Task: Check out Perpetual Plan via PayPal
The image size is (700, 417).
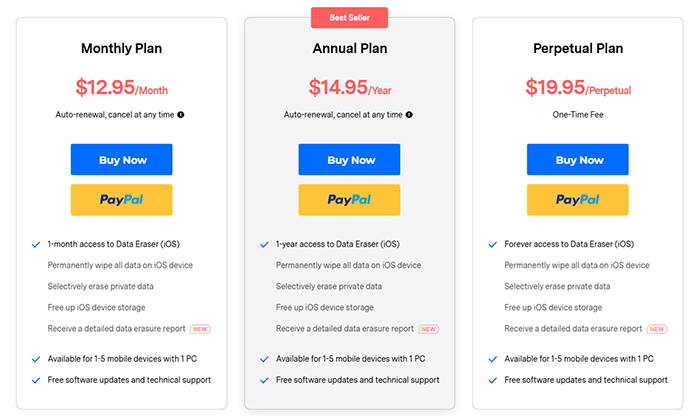Action: point(578,200)
